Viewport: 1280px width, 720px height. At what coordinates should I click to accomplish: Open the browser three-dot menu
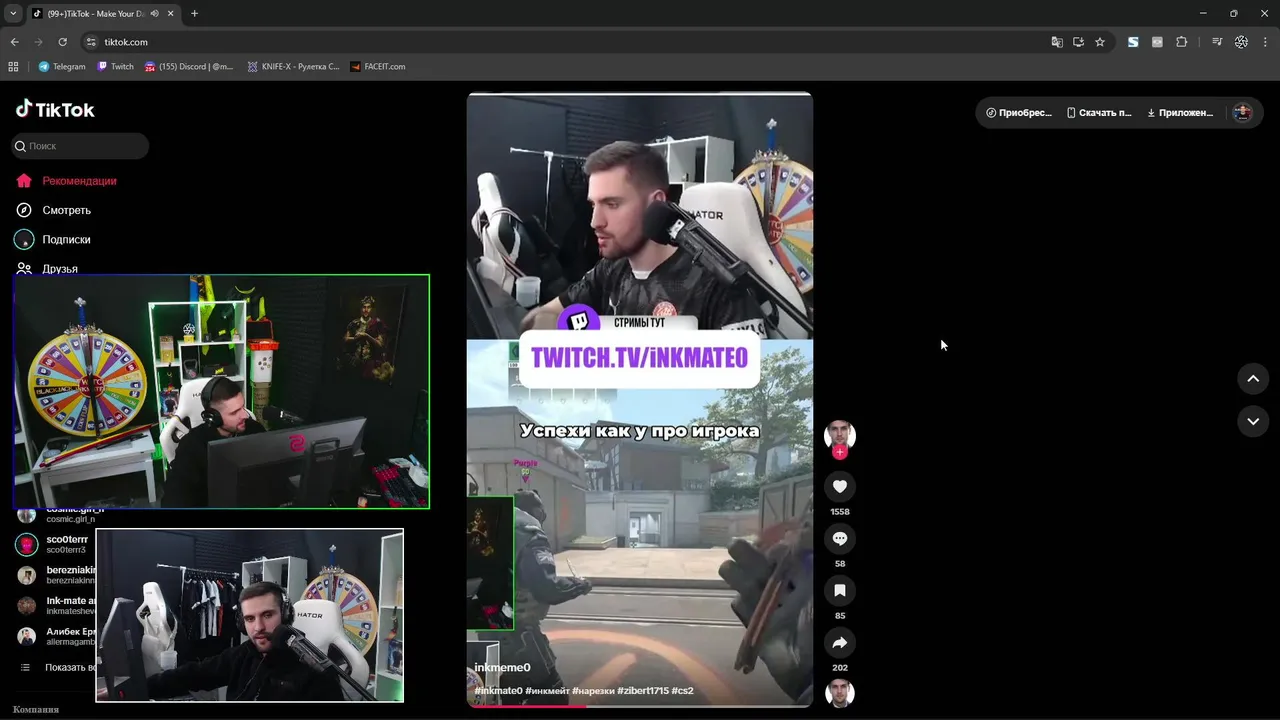[x=1266, y=42]
